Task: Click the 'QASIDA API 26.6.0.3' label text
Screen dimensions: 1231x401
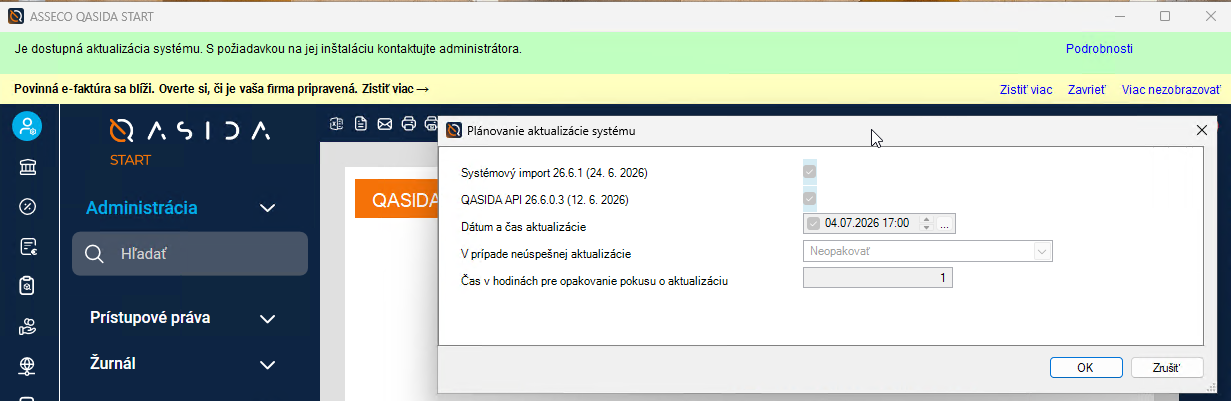Action: coord(544,200)
